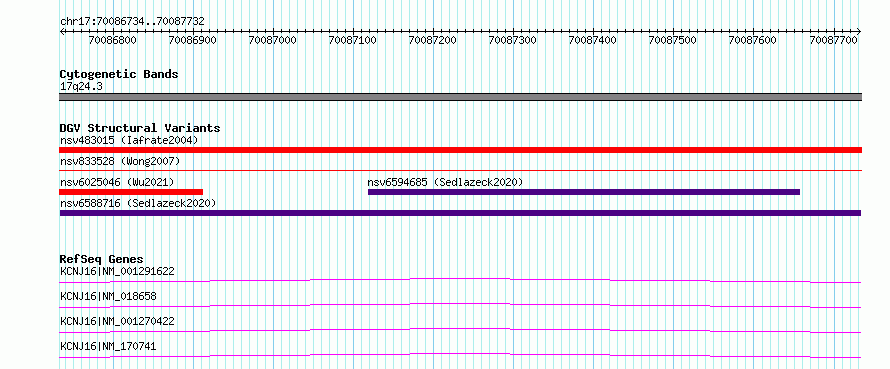This screenshot has height=369, width=890.
Task: Click ruler position 70087700
Action: [x=833, y=40]
